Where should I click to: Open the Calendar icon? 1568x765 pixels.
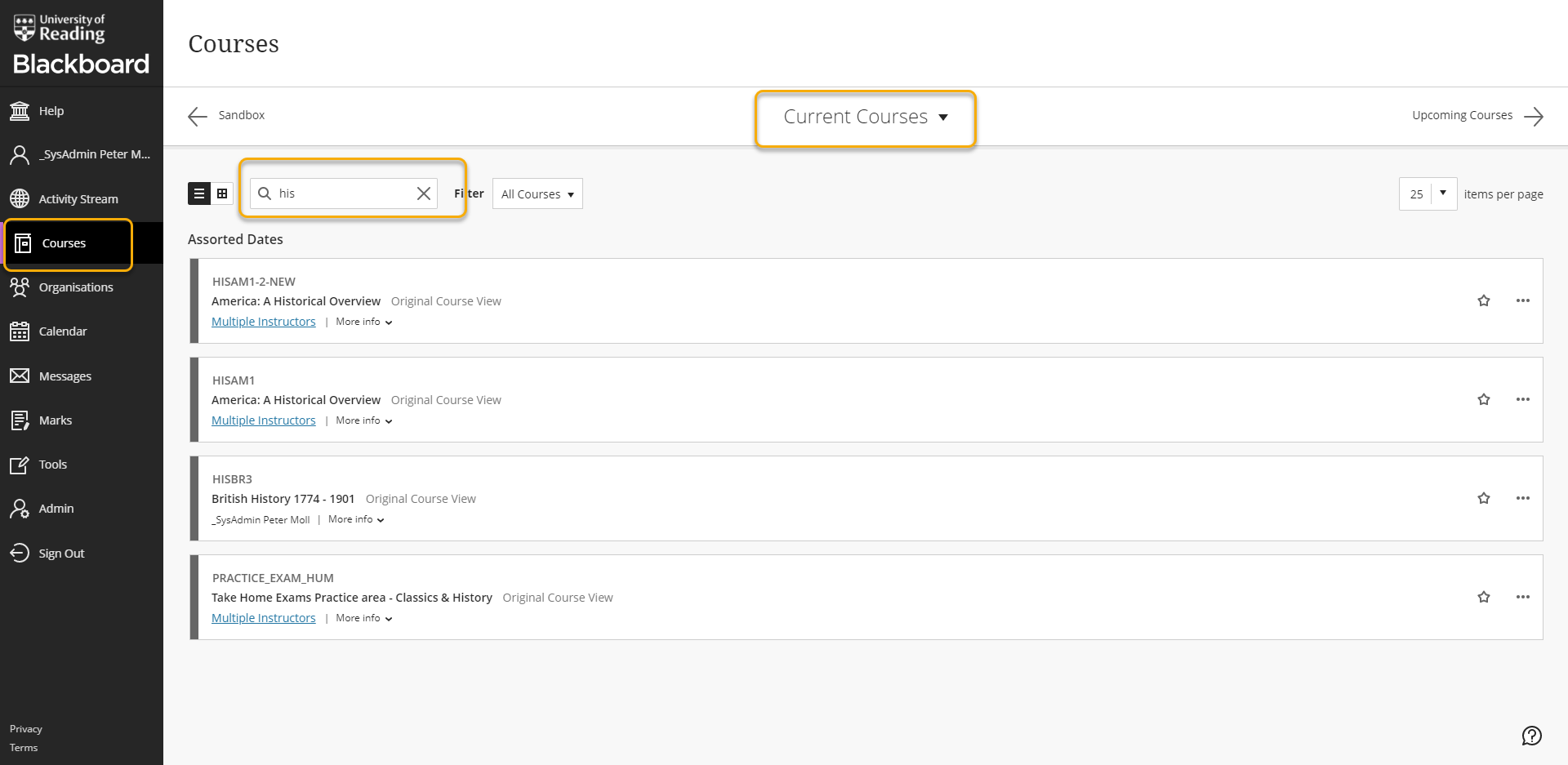(x=20, y=331)
